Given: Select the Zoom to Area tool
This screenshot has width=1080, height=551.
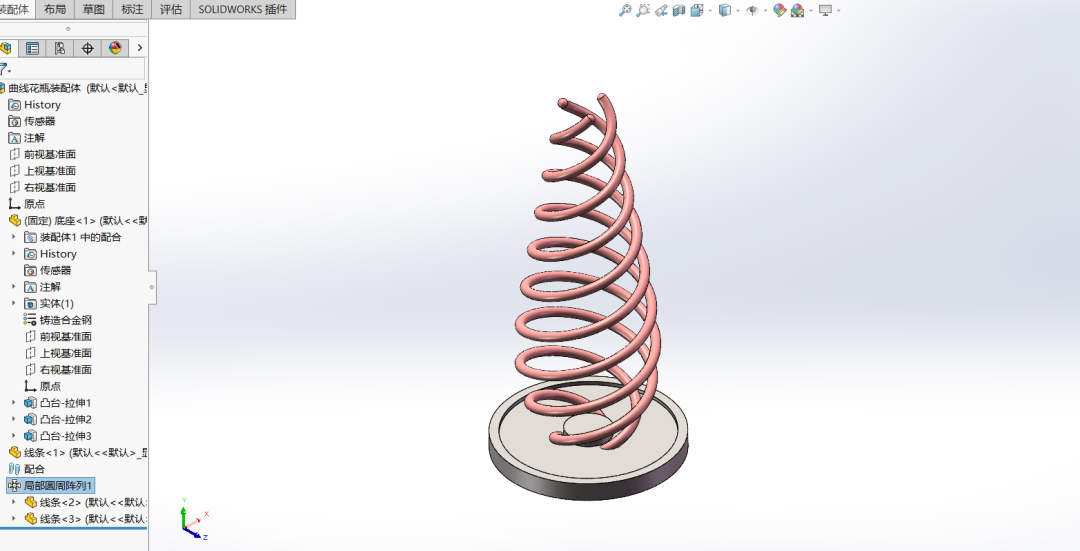Looking at the screenshot, I should tap(643, 10).
